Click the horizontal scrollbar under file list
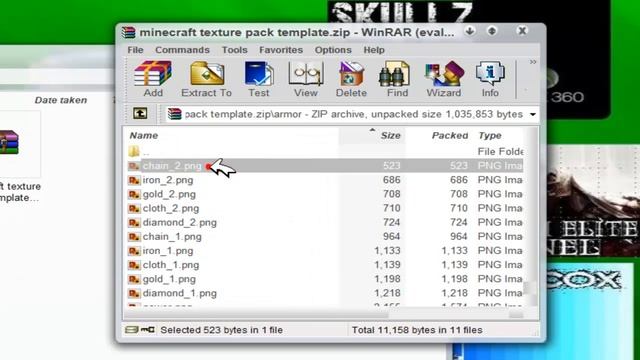Screen dimensions: 640x360 (324, 315)
